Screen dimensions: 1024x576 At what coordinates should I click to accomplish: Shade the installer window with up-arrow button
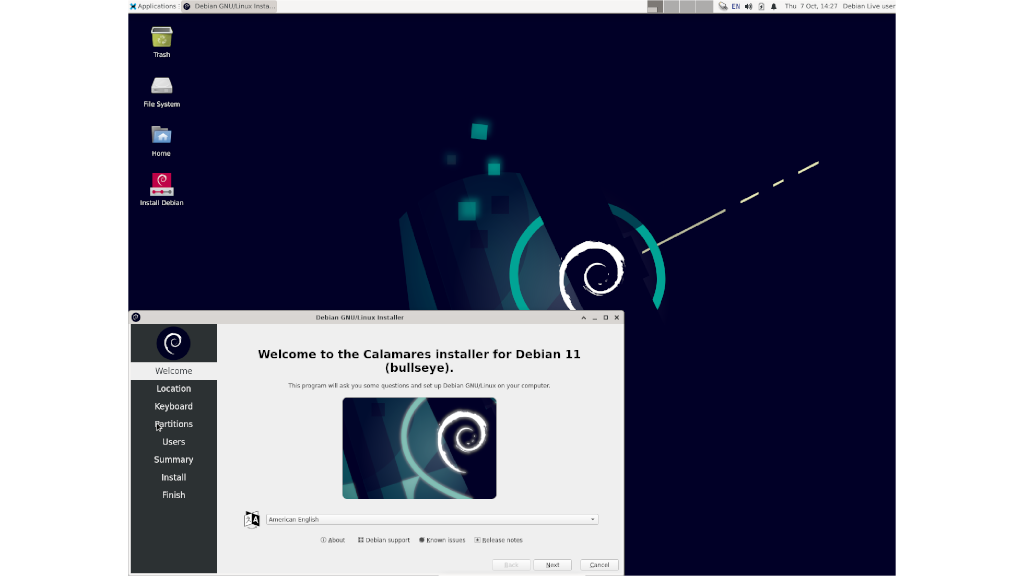(584, 317)
